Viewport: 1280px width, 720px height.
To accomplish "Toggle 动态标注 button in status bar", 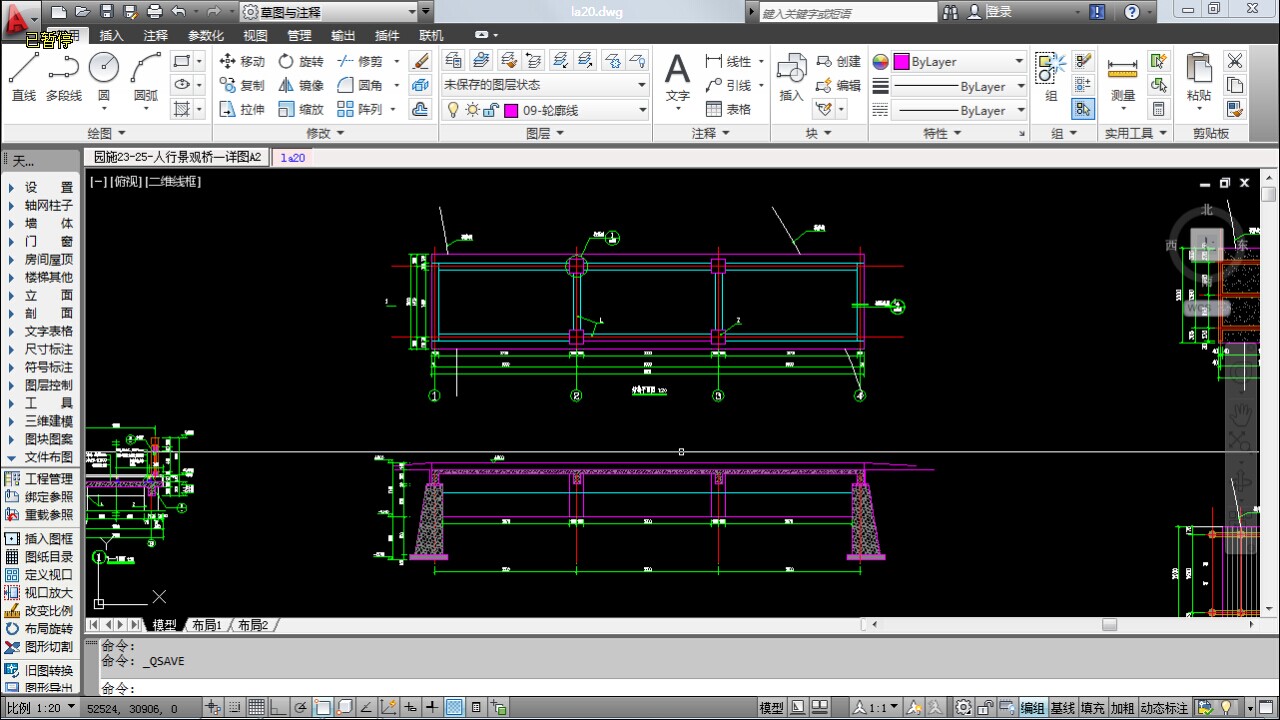I will [x=1165, y=708].
